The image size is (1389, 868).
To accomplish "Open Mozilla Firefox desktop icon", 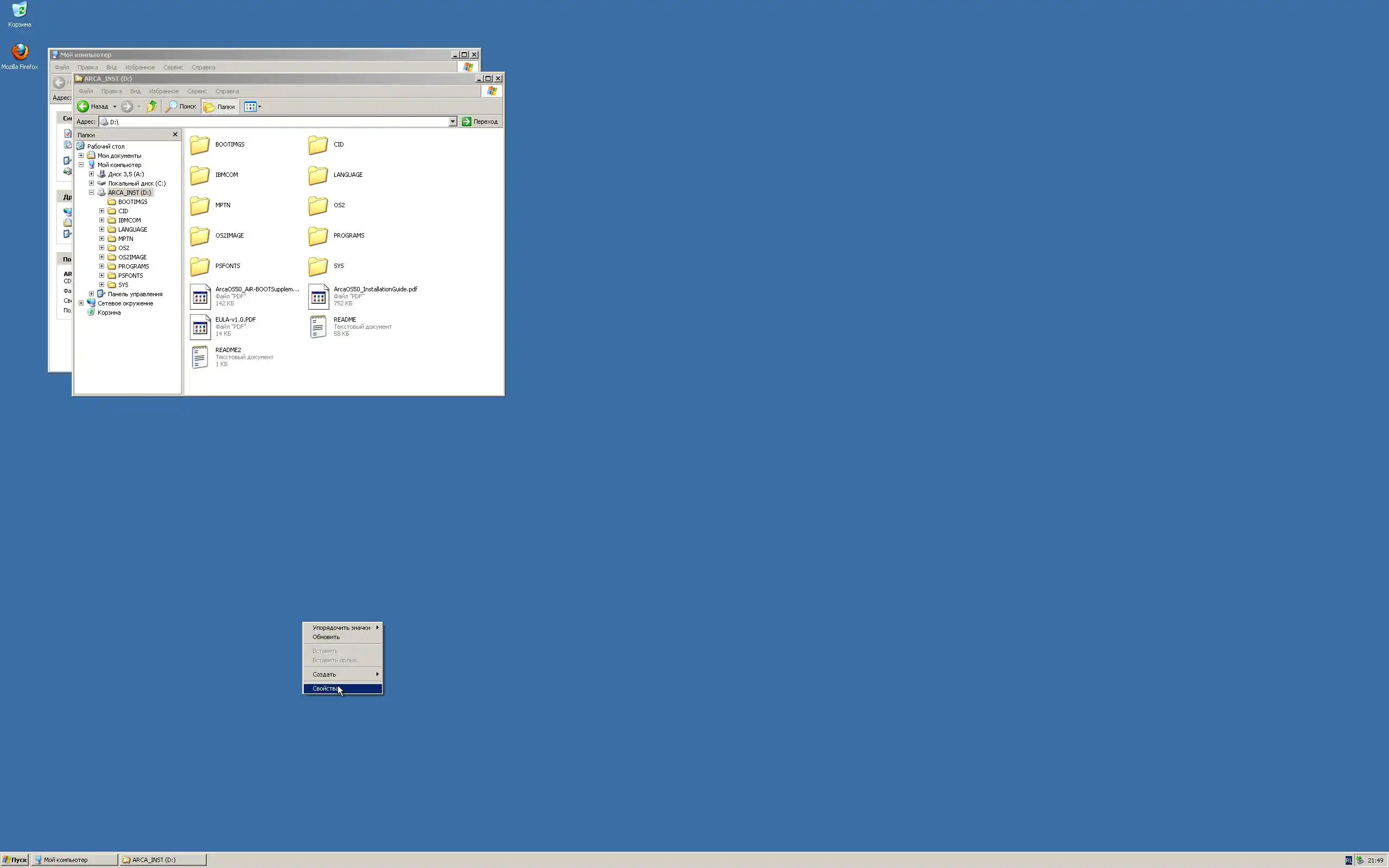I will [20, 52].
